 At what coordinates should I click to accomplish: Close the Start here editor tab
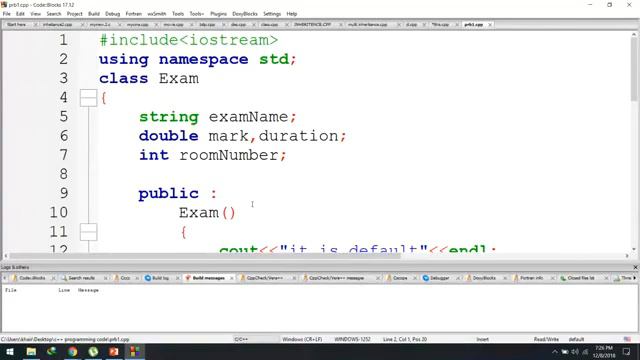35,25
